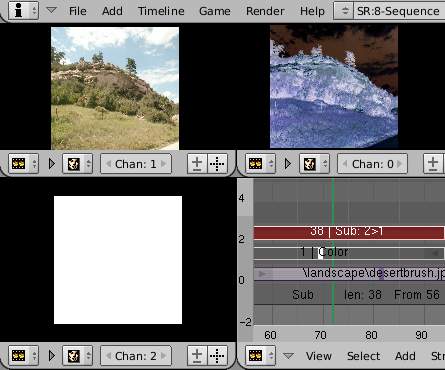
Task: Open the File menu
Action: [x=78, y=11]
